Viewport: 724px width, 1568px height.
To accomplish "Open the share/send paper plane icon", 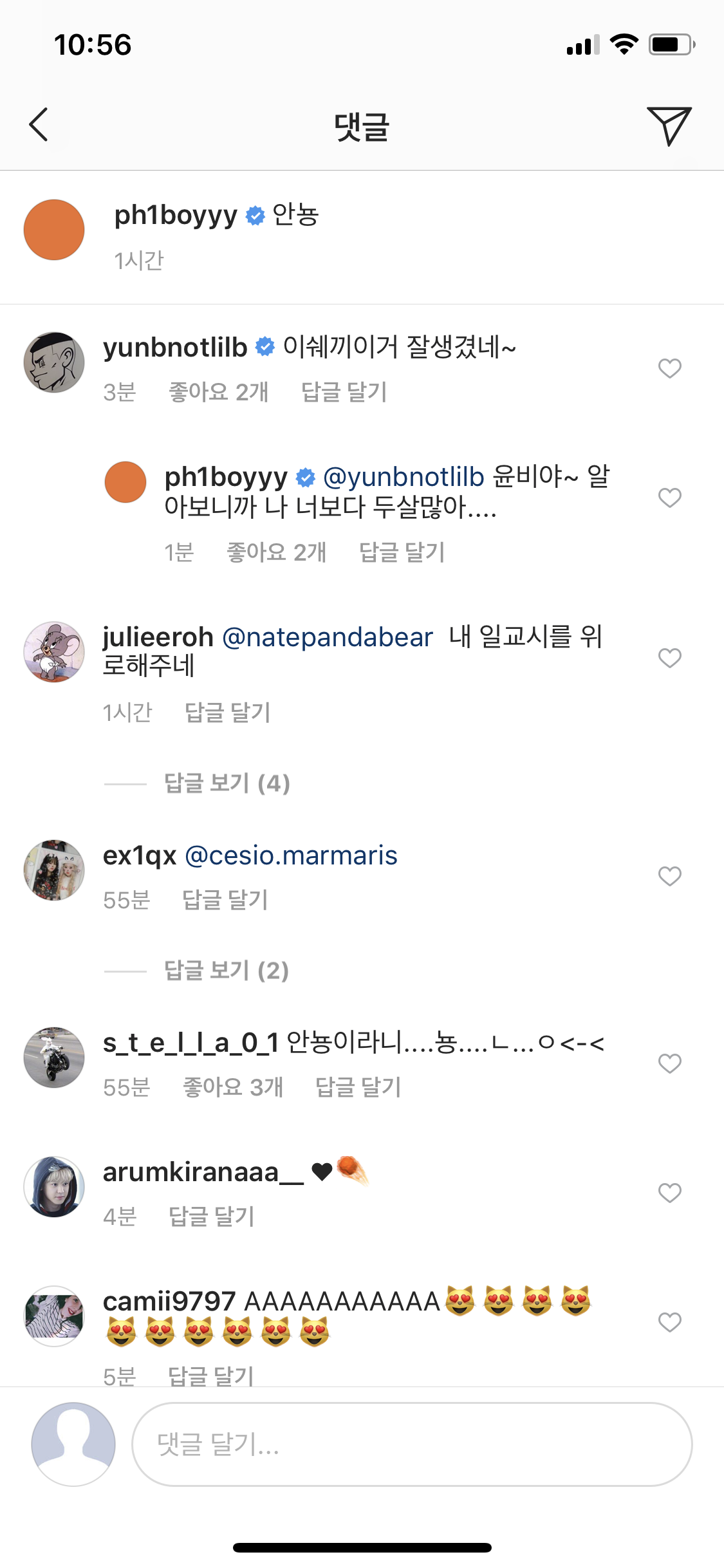I will (669, 126).
